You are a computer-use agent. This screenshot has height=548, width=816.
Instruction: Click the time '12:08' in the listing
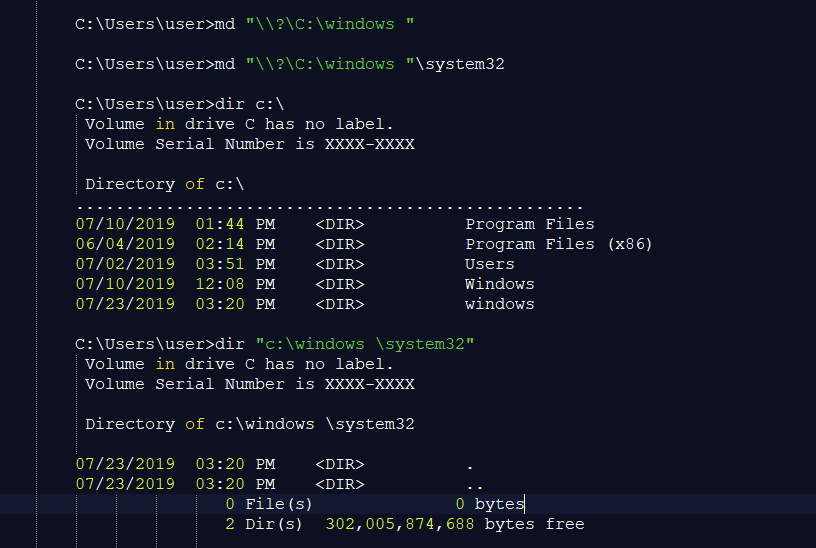(x=220, y=284)
